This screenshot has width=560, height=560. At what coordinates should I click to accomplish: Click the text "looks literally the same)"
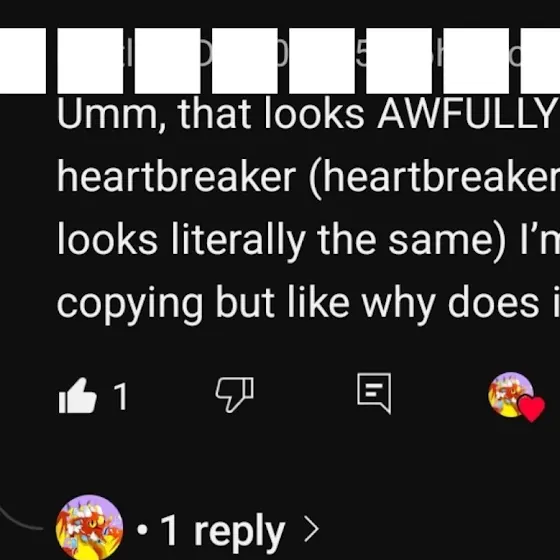pyautogui.click(x=282, y=241)
